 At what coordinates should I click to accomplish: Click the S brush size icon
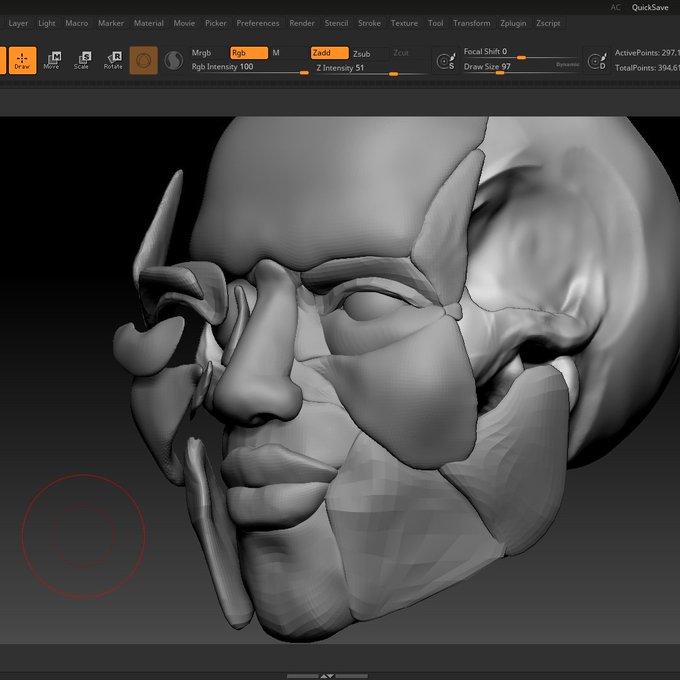[445, 61]
